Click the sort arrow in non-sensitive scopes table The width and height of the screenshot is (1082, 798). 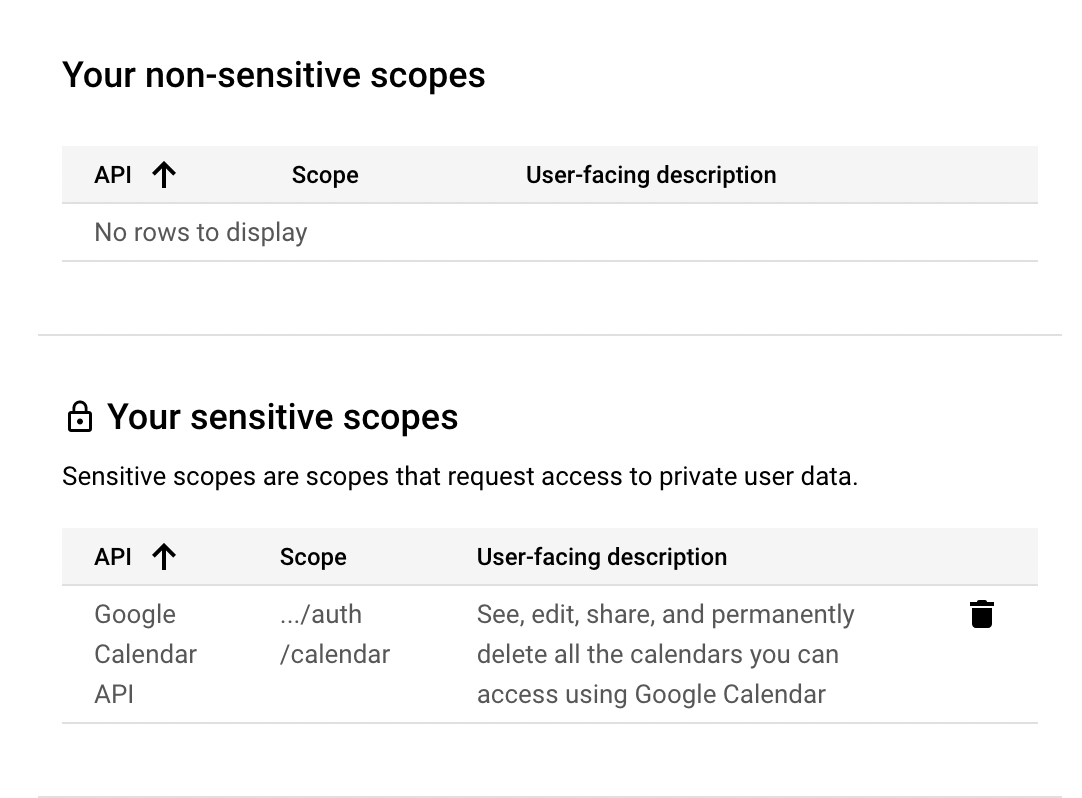coord(164,175)
